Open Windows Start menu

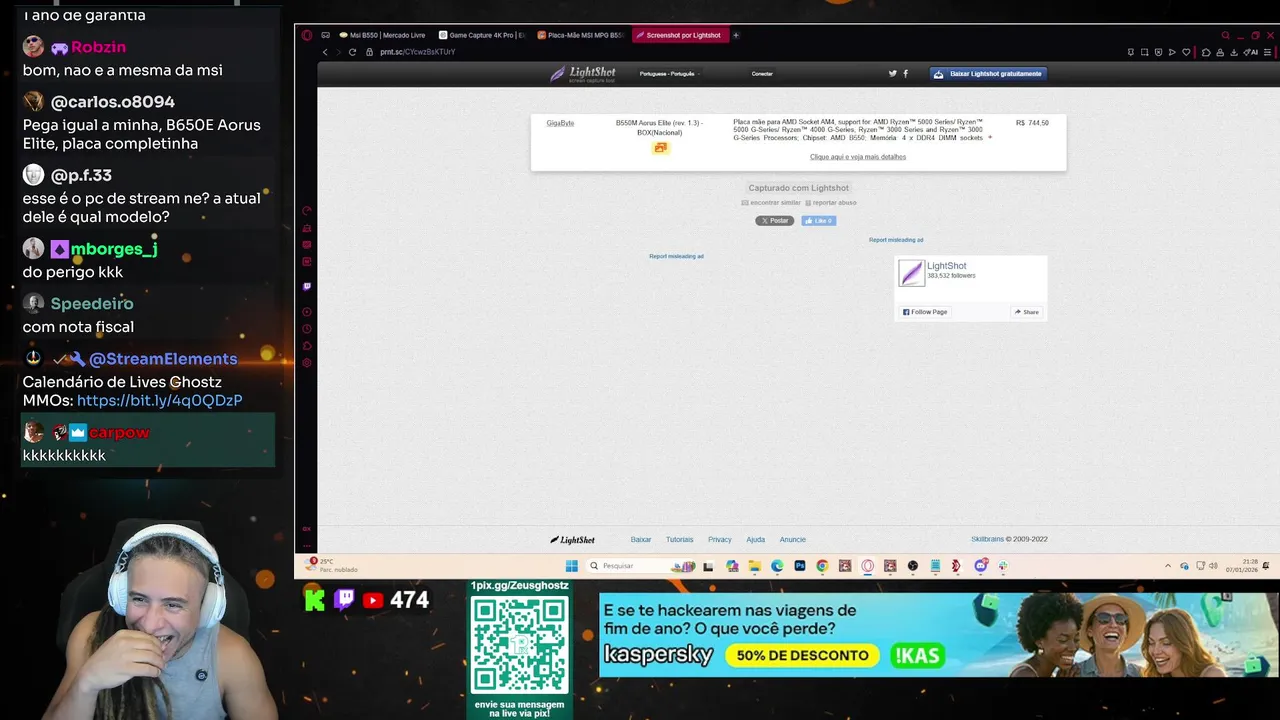pyautogui.click(x=572, y=566)
